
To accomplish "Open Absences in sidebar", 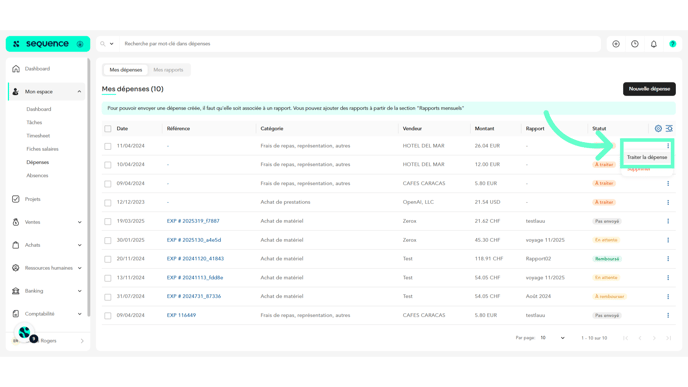I will tap(37, 176).
